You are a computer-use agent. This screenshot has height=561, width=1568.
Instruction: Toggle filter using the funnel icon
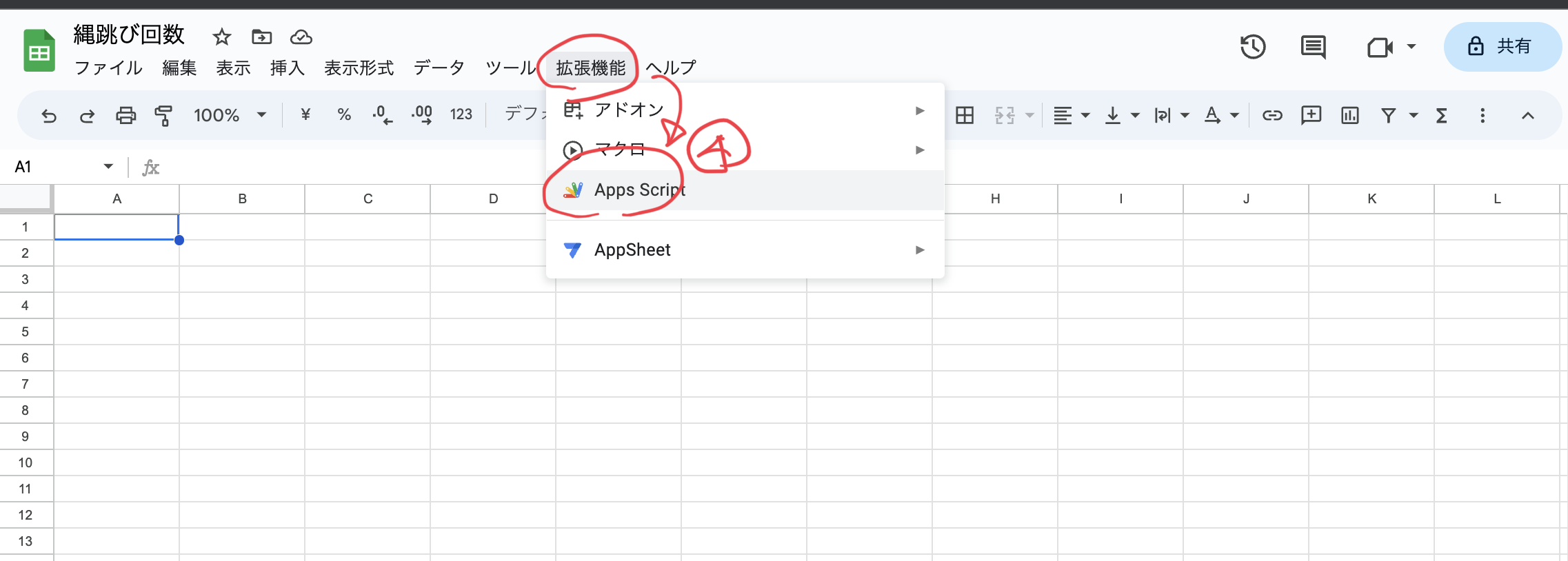point(1388,115)
